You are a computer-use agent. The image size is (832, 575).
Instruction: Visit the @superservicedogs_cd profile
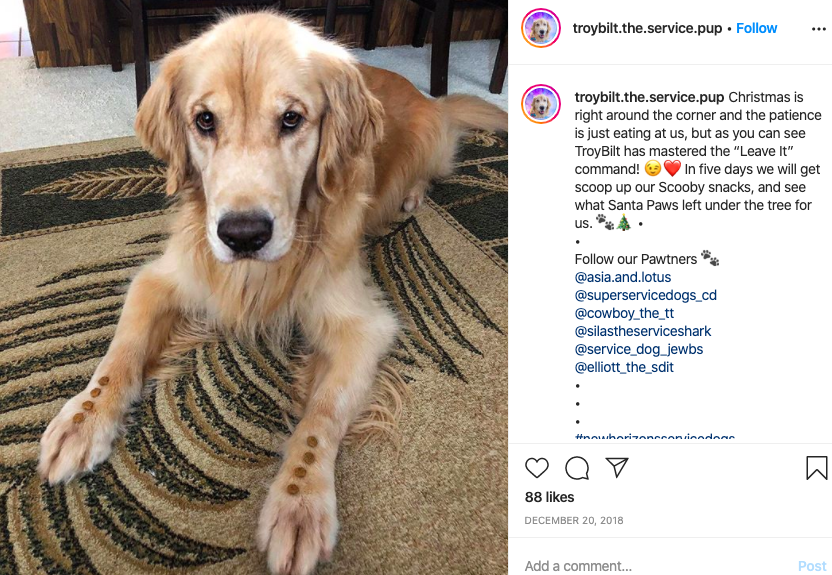point(646,295)
